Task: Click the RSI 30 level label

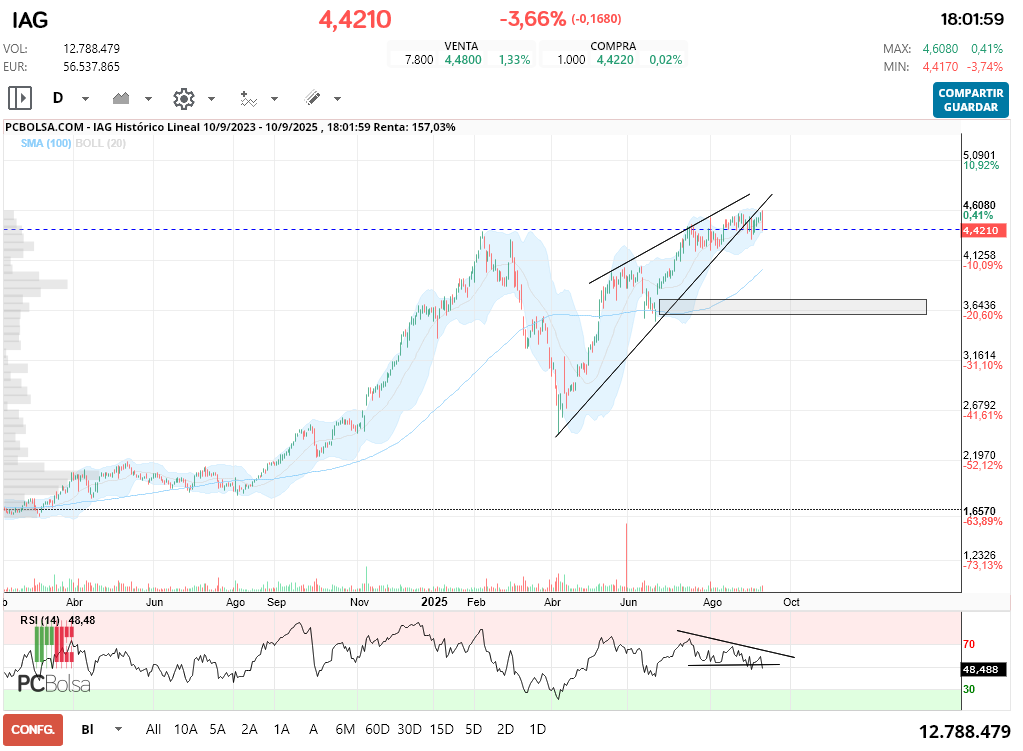Action: pos(969,690)
